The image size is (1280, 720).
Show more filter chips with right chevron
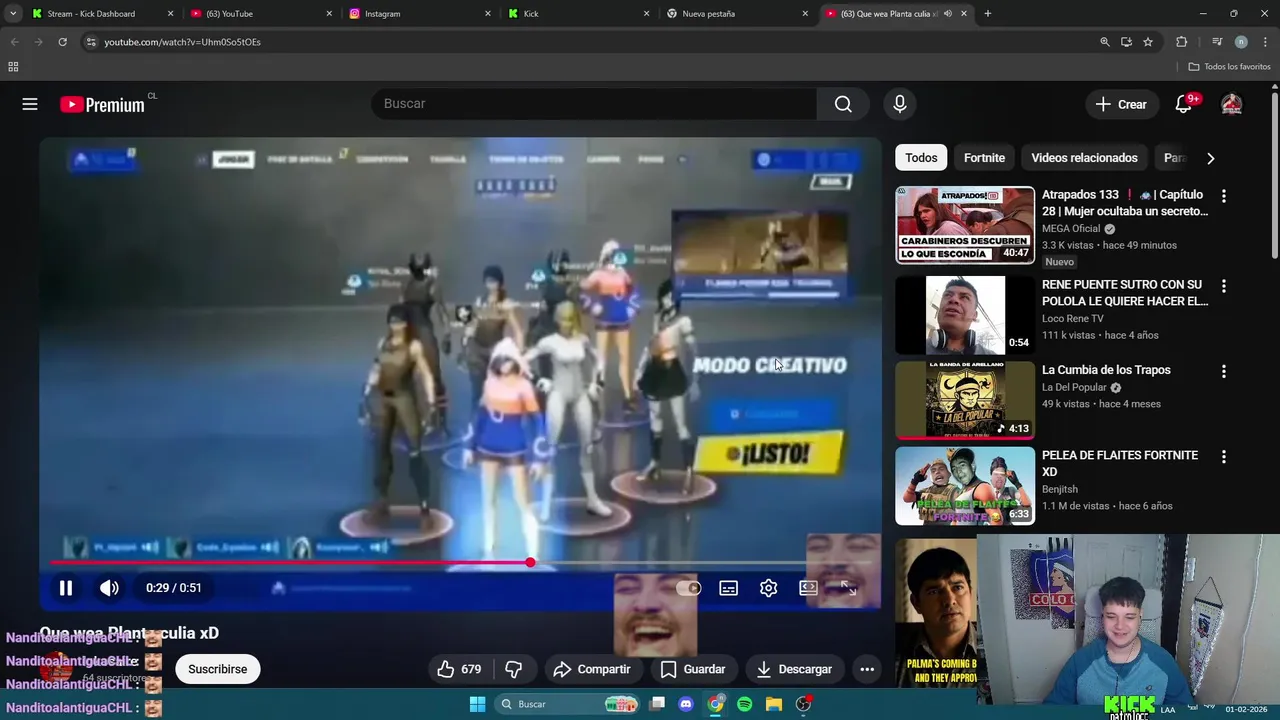pos(1210,158)
